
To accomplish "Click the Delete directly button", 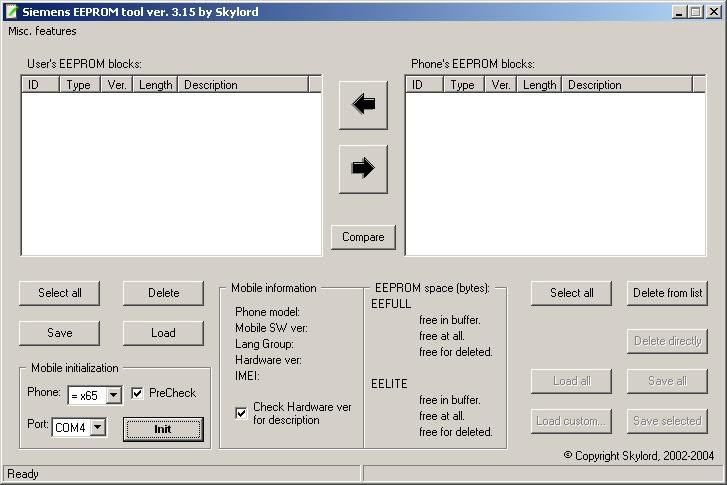I will (667, 341).
